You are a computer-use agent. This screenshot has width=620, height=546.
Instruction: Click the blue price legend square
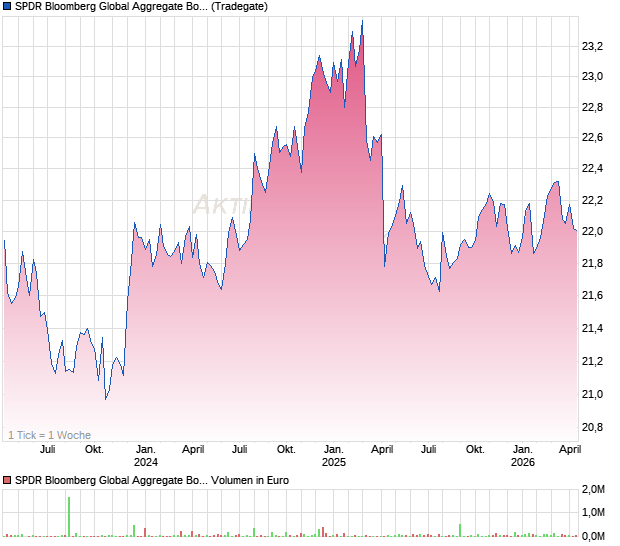tap(7, 6)
